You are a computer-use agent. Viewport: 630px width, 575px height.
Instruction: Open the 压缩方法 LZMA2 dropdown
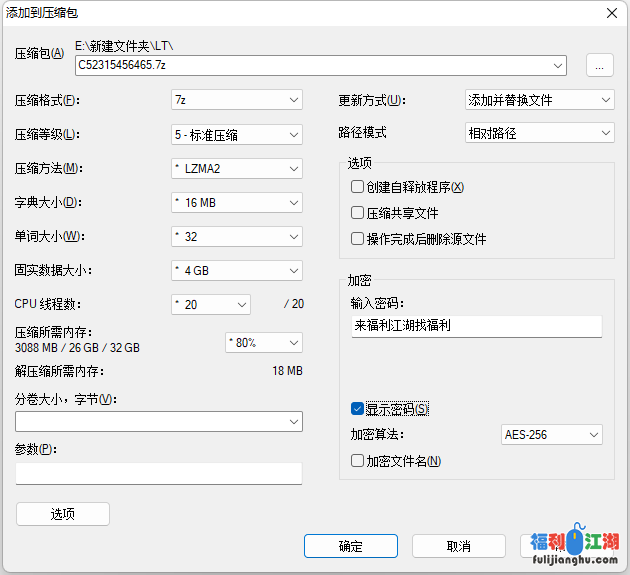237,168
